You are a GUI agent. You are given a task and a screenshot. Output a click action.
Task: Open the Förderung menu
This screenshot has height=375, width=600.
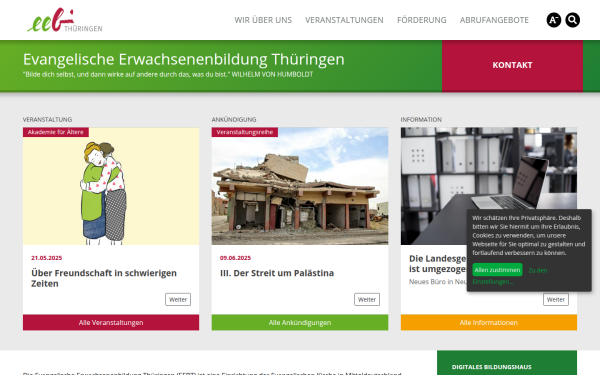tap(422, 20)
